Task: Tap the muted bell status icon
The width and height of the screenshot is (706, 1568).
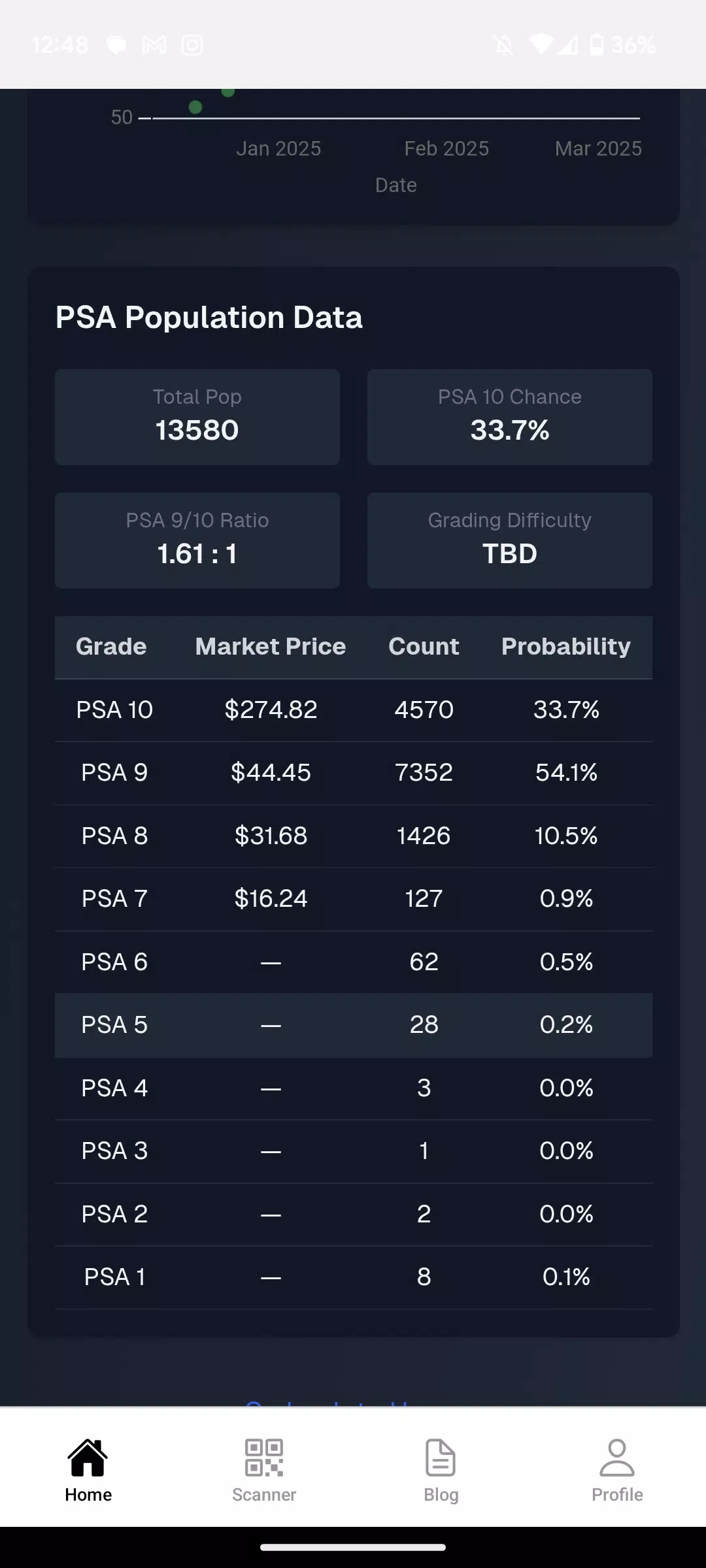Action: (x=503, y=45)
